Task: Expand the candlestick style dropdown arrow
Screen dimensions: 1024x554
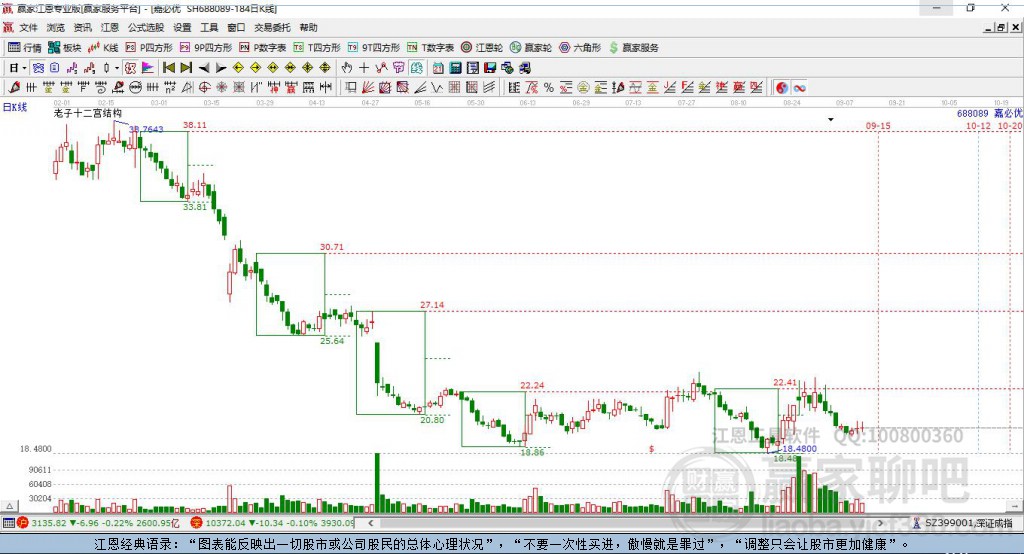Action: (x=117, y=68)
